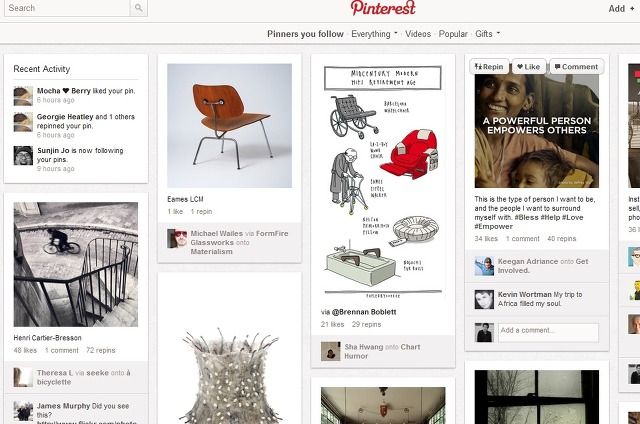This screenshot has width=640, height=424.
Task: Open the Materialism board link
Action: click(211, 252)
